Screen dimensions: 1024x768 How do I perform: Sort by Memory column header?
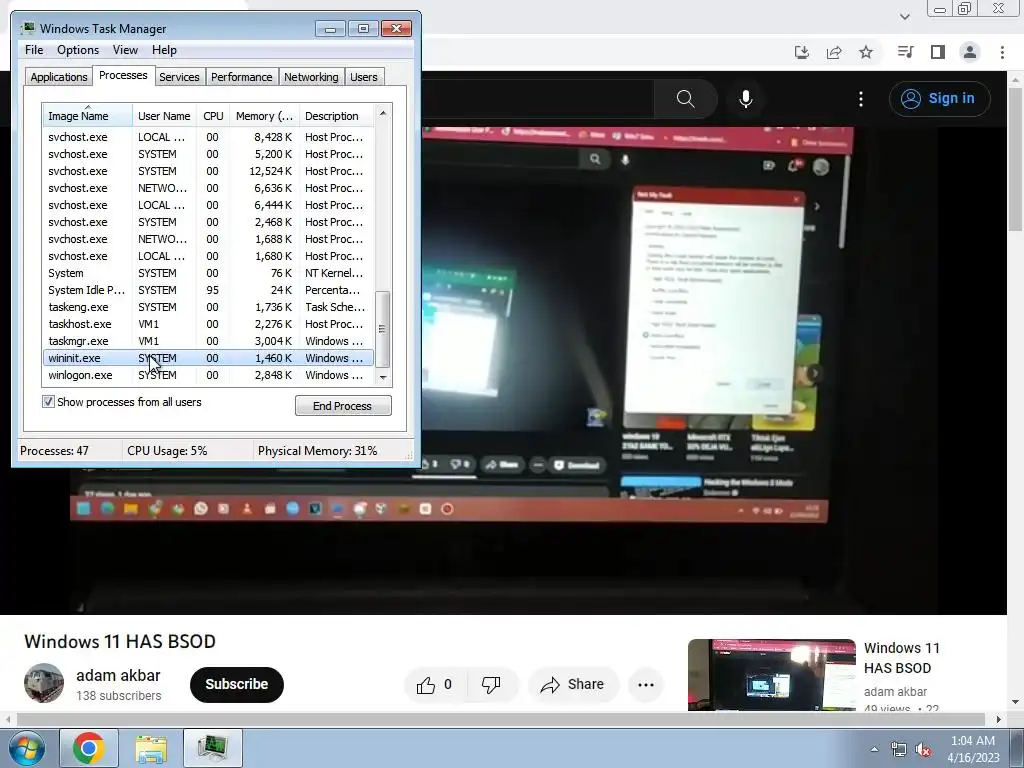pyautogui.click(x=264, y=116)
